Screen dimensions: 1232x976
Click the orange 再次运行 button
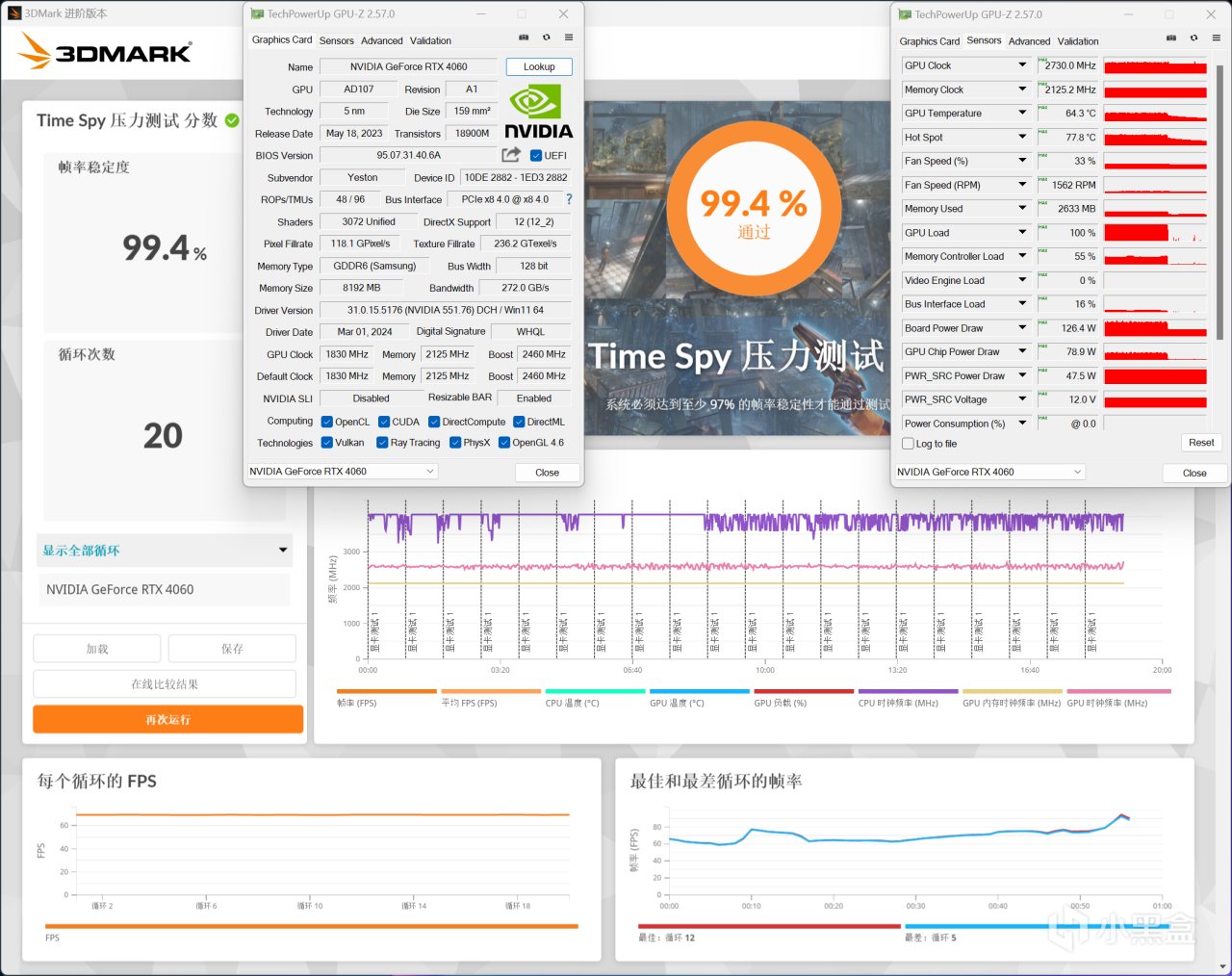tap(168, 719)
